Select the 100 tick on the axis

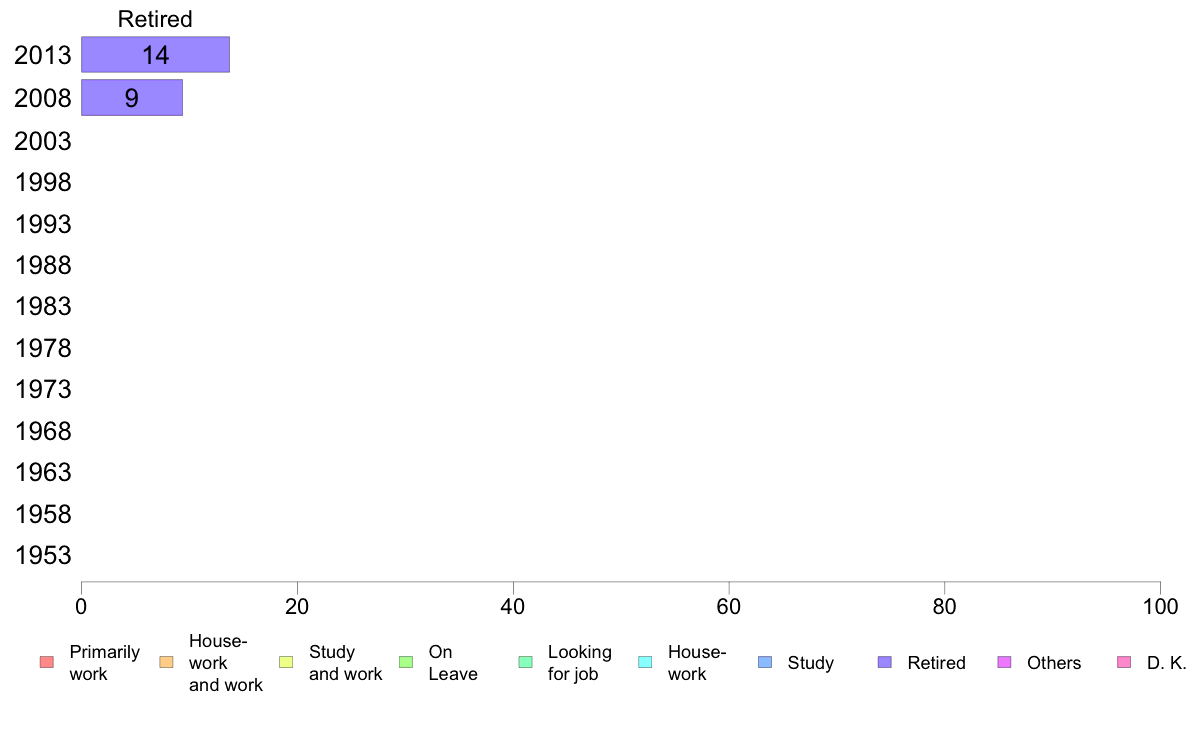(1160, 606)
